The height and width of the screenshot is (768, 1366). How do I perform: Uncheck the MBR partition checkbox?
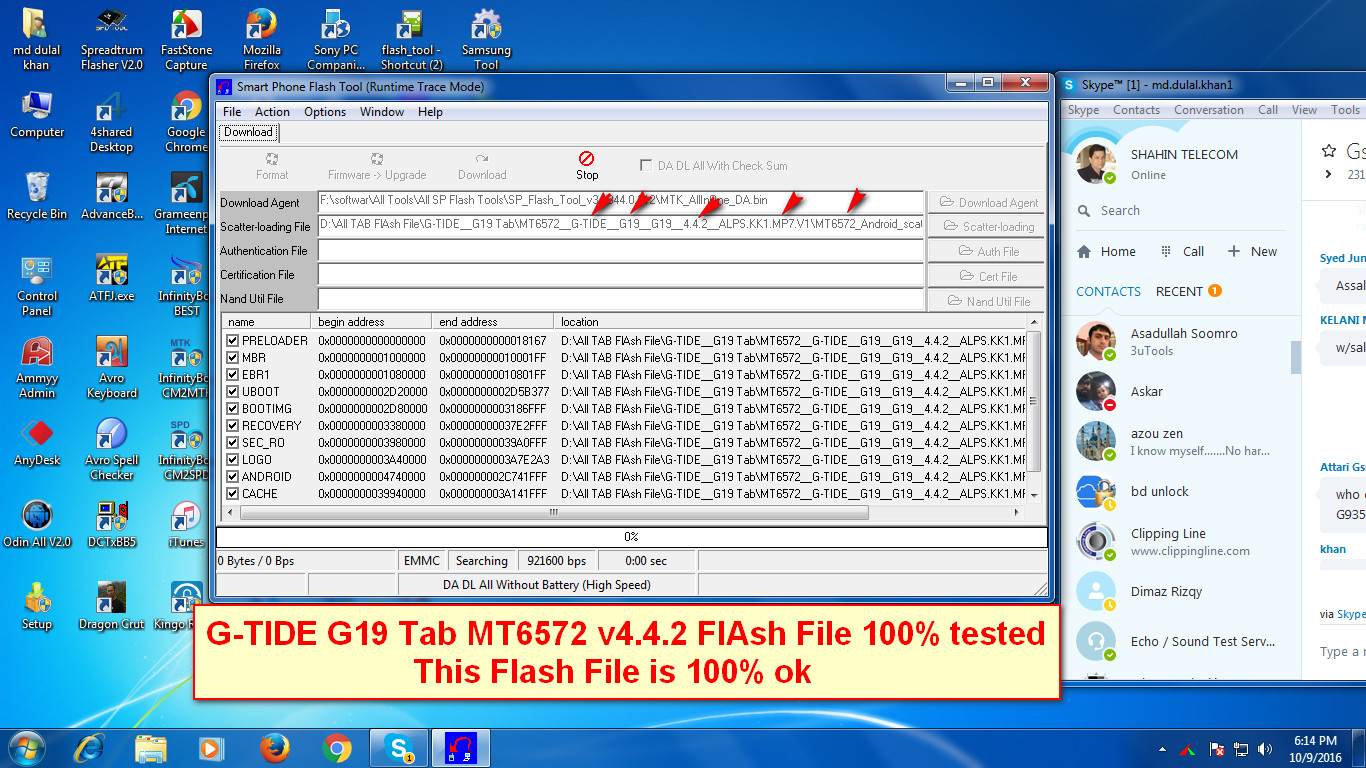click(x=232, y=357)
